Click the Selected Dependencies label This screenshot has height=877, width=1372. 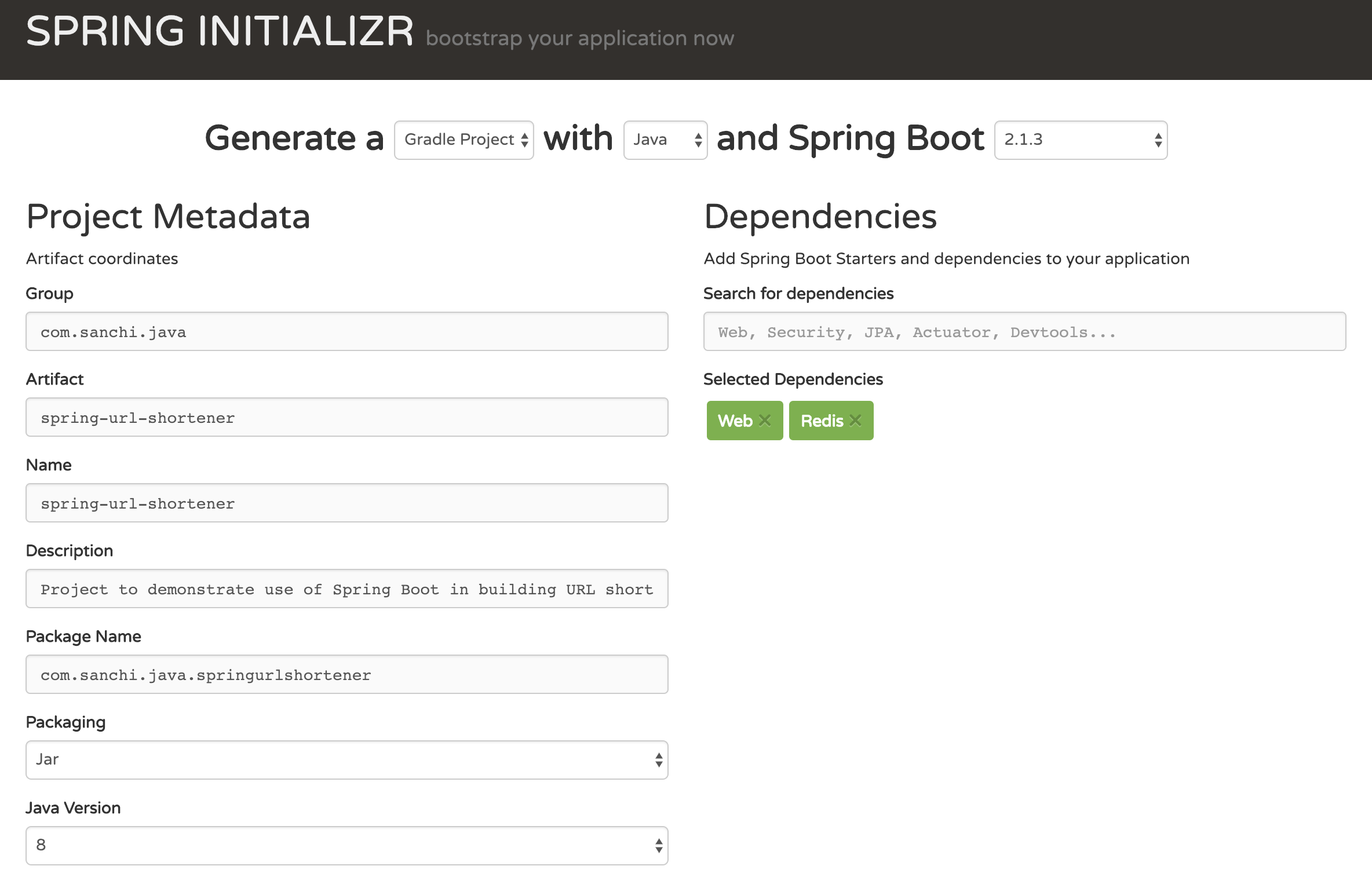[793, 379]
